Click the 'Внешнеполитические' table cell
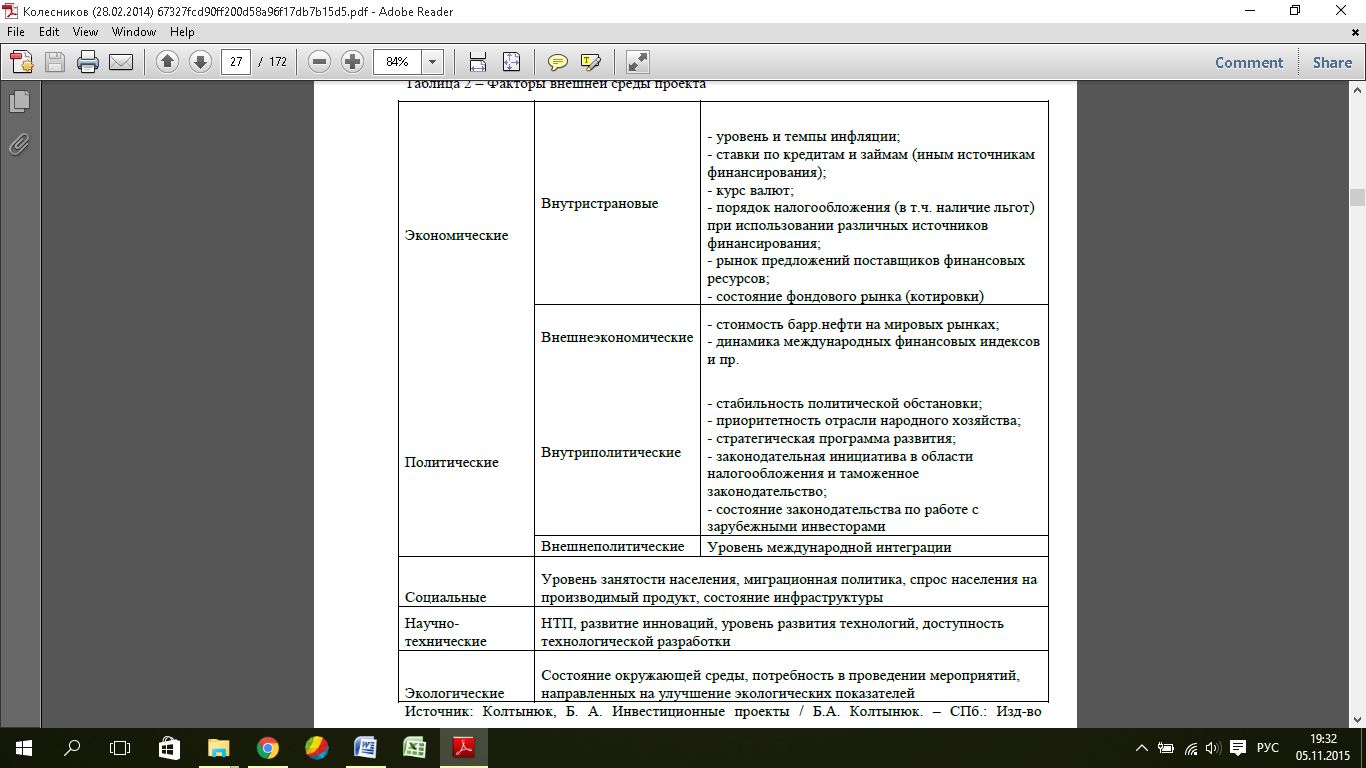The height and width of the screenshot is (768, 1366). click(617, 547)
